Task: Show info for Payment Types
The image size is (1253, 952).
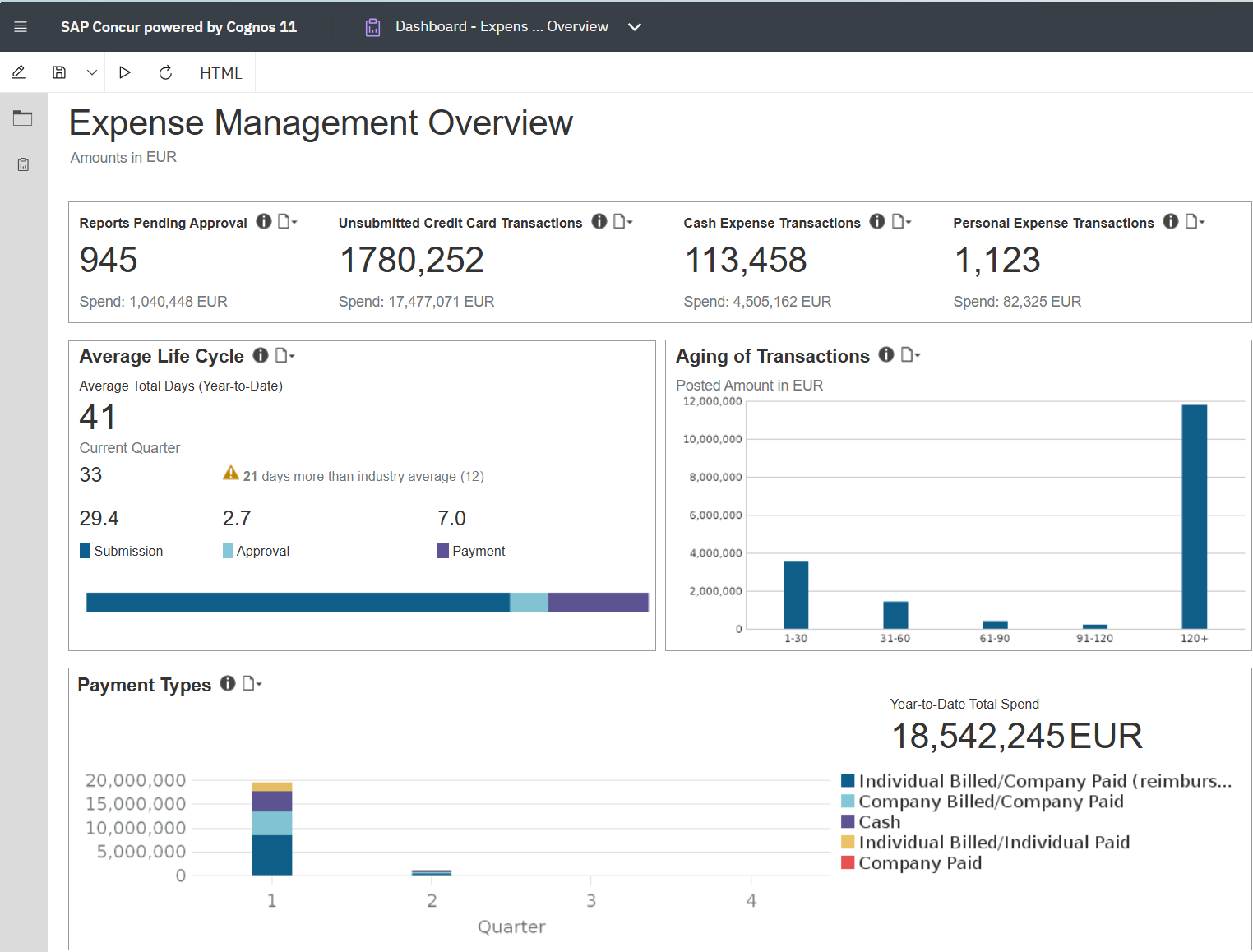Action: pyautogui.click(x=228, y=683)
